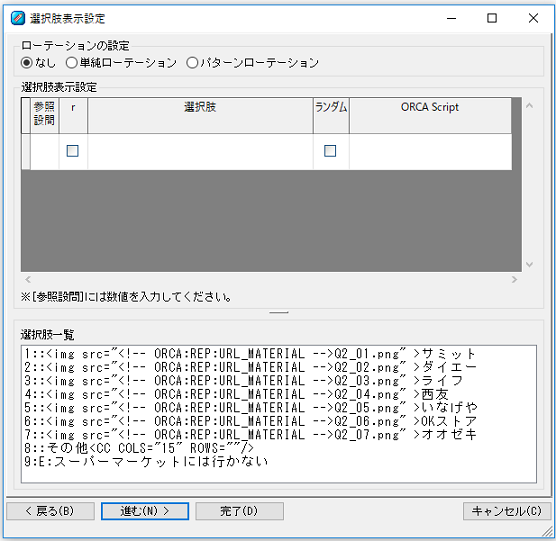Click the ORCA Script cell in first row

pyautogui.click(x=430, y=152)
